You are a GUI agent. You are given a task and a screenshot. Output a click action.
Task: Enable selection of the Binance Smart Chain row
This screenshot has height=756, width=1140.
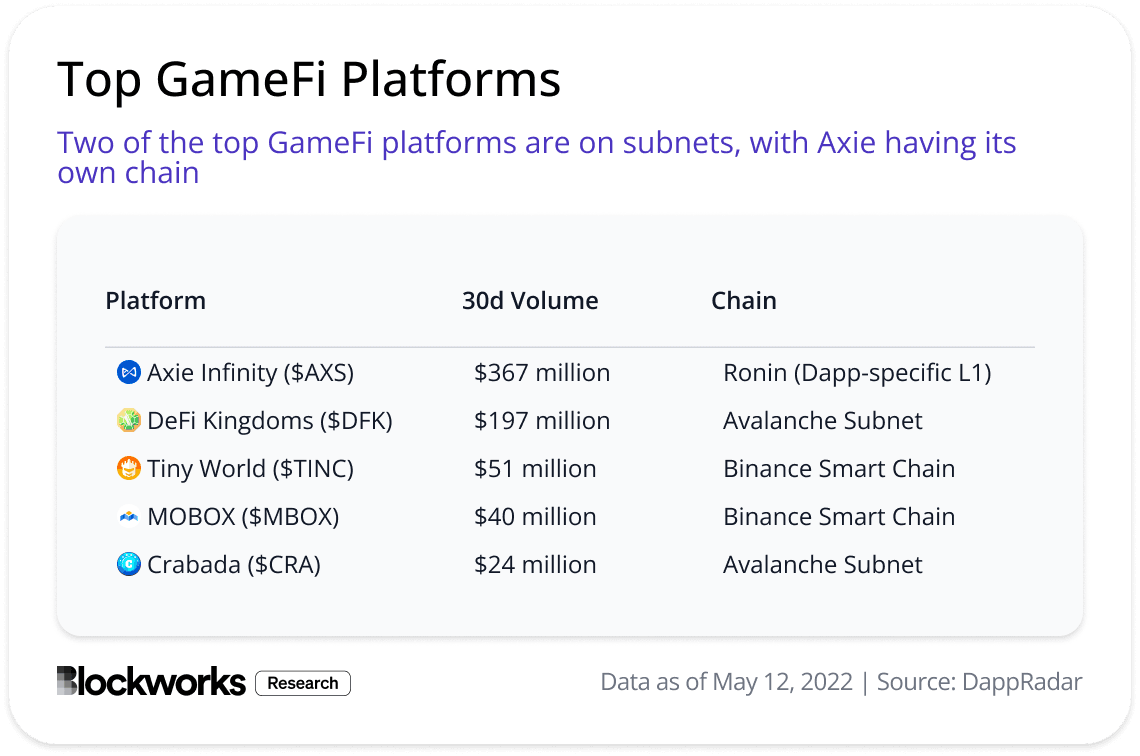pos(839,468)
